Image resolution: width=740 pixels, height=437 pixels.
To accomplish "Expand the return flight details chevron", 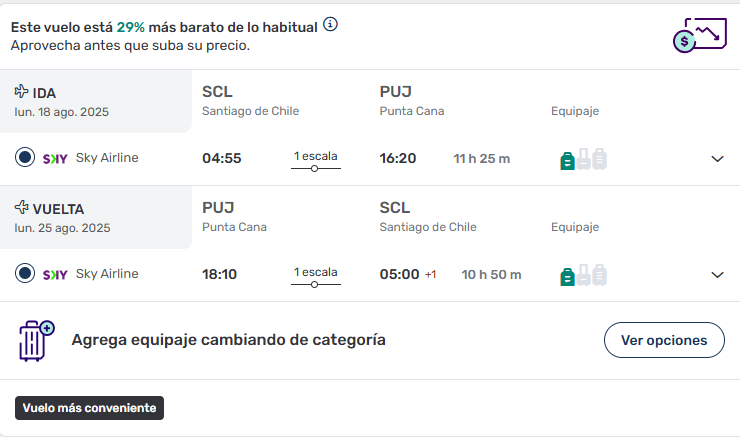I will coord(717,275).
